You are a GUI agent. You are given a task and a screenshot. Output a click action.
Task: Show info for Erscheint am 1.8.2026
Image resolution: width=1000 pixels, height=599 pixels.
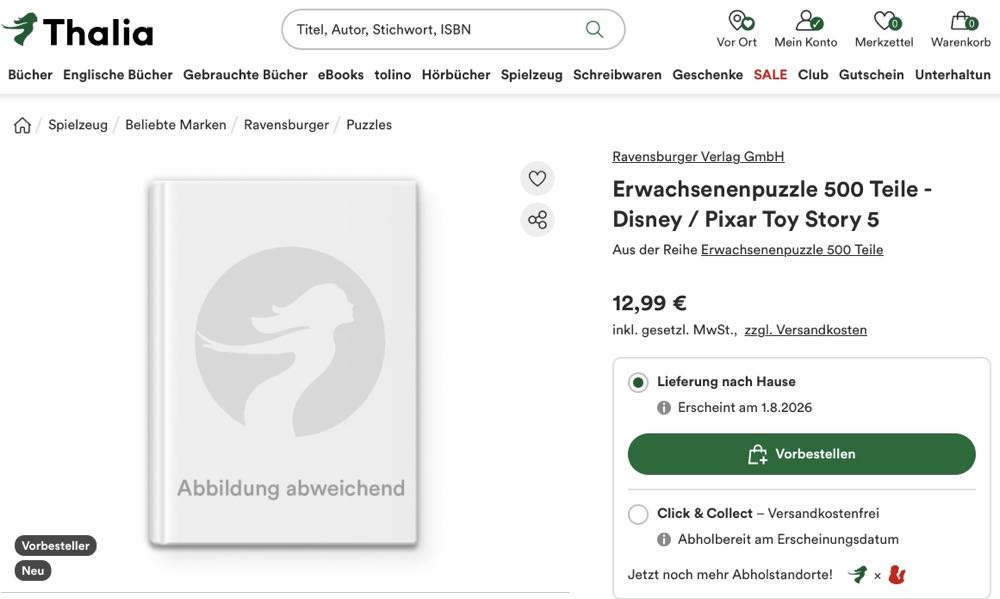tap(664, 408)
